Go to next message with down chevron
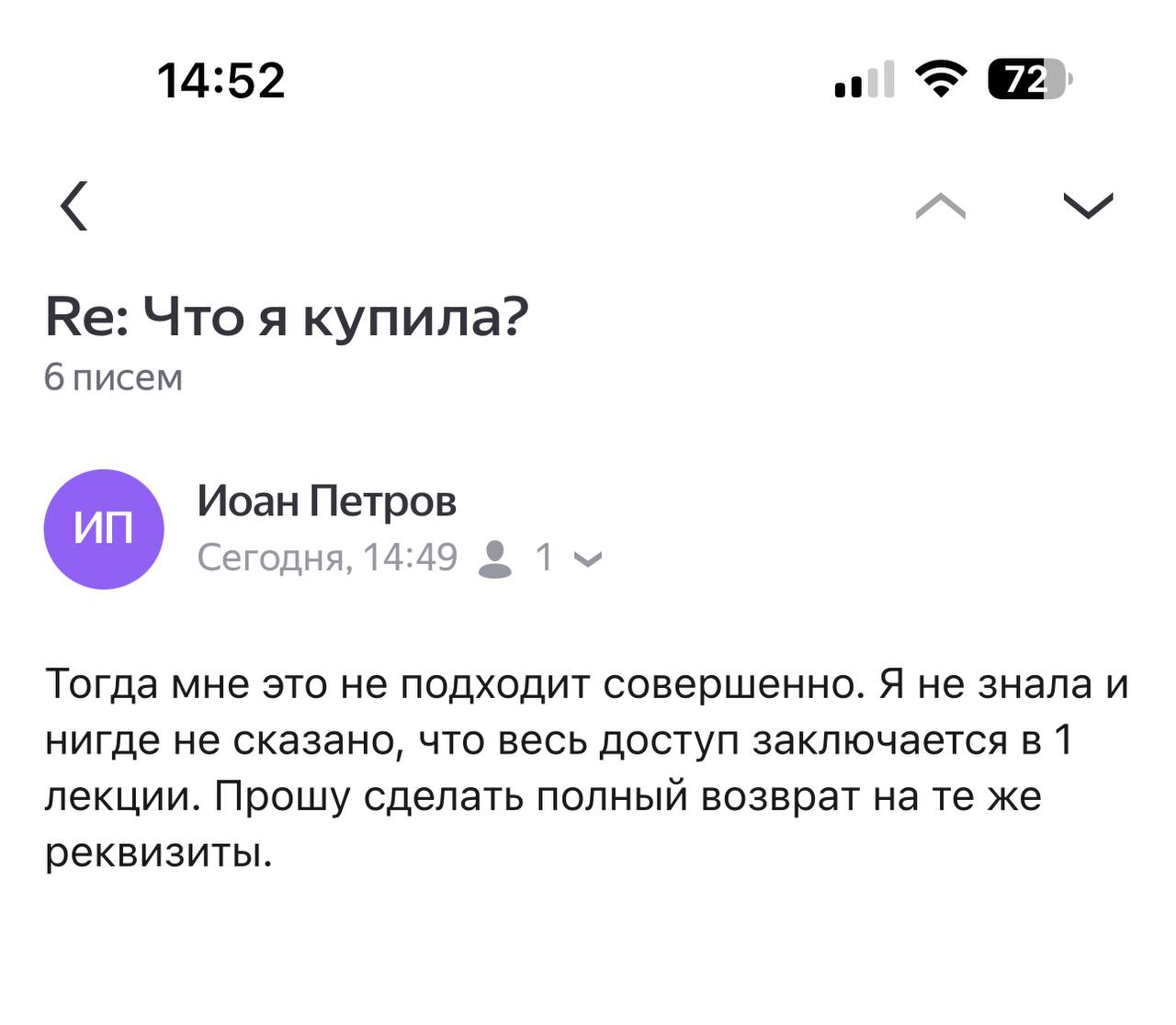The width and height of the screenshot is (1176, 1025). tap(1088, 206)
